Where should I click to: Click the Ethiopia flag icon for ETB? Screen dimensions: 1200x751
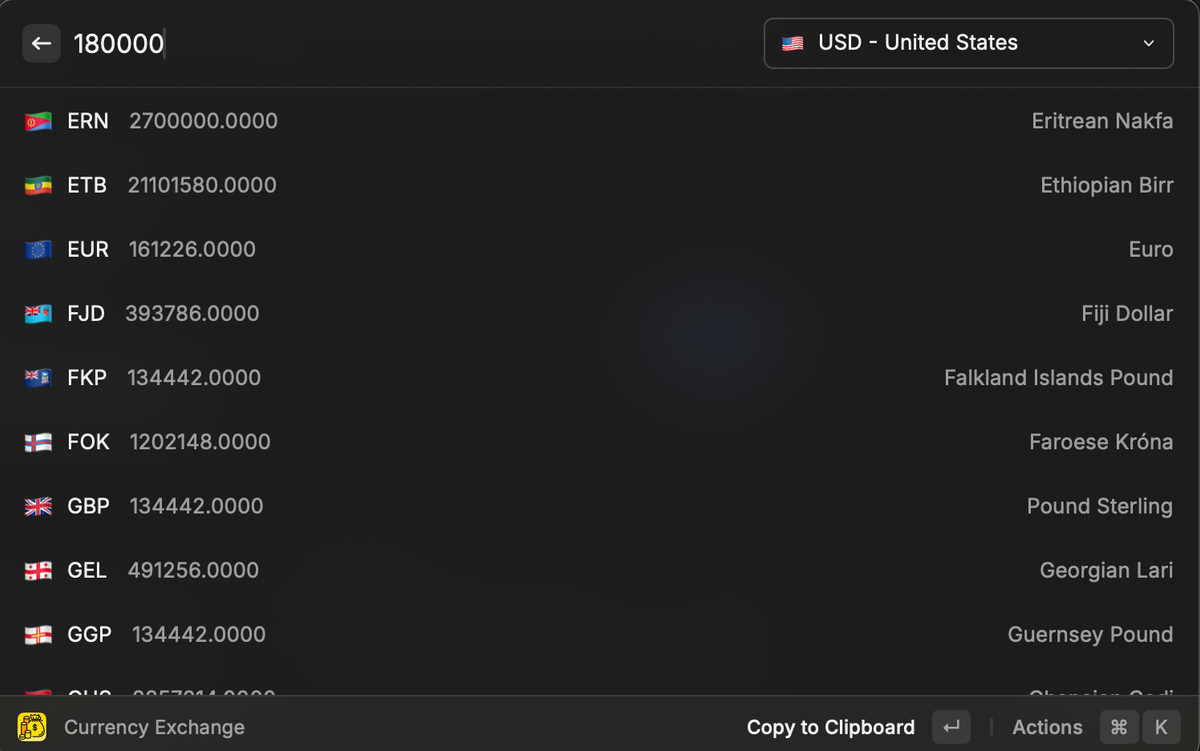point(38,186)
